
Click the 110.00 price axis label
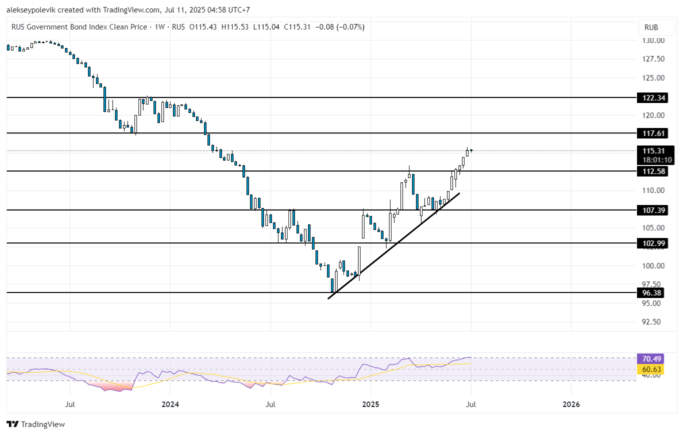[x=653, y=190]
